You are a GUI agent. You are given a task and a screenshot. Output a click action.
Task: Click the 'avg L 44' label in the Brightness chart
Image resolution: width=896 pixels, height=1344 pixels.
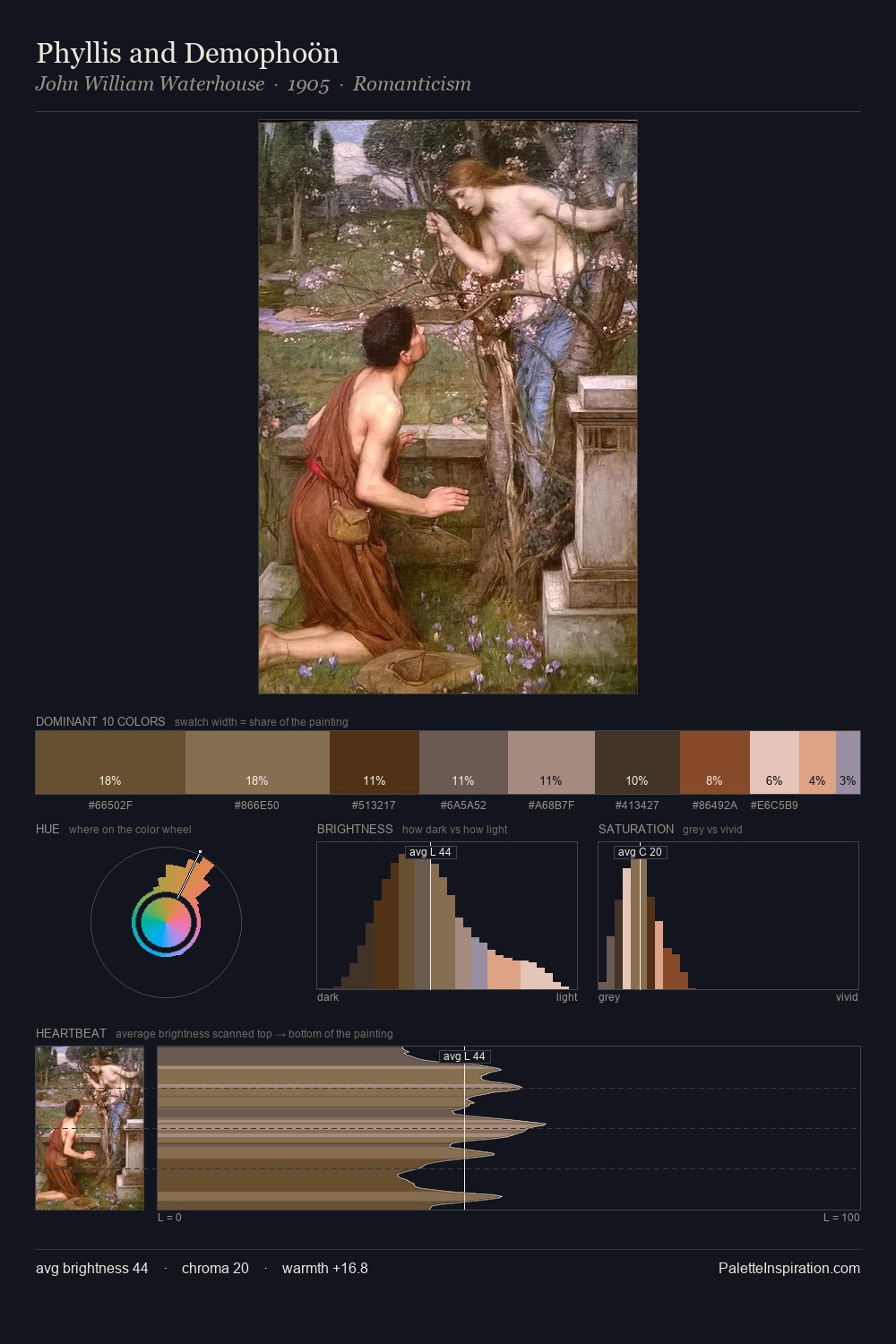click(430, 852)
